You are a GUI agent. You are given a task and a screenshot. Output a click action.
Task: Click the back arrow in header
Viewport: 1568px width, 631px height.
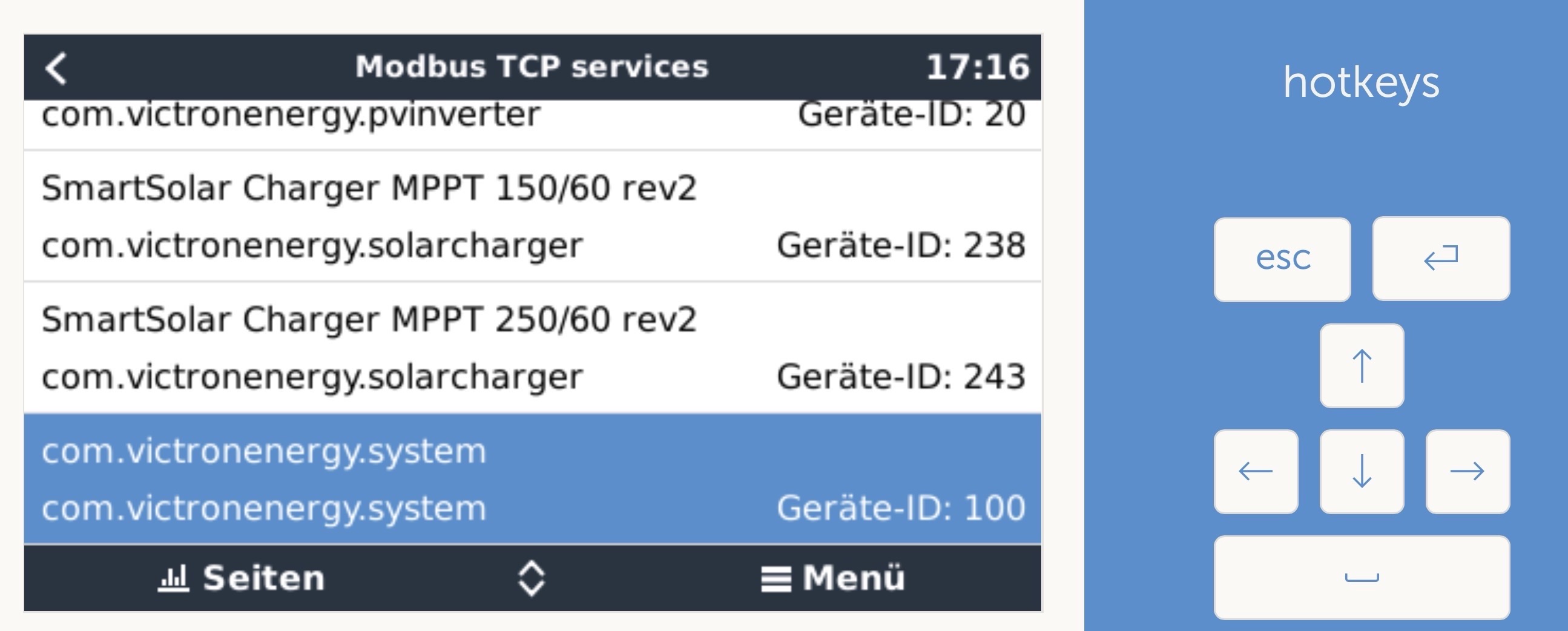coord(56,68)
